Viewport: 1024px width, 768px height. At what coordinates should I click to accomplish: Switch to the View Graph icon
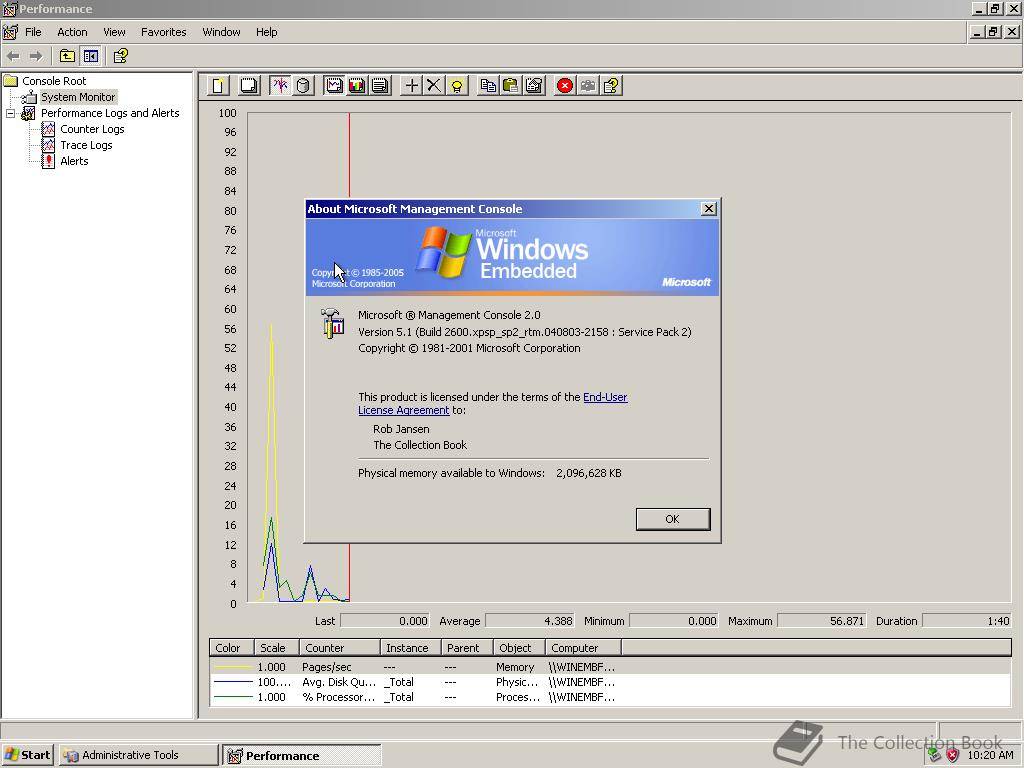click(x=334, y=86)
